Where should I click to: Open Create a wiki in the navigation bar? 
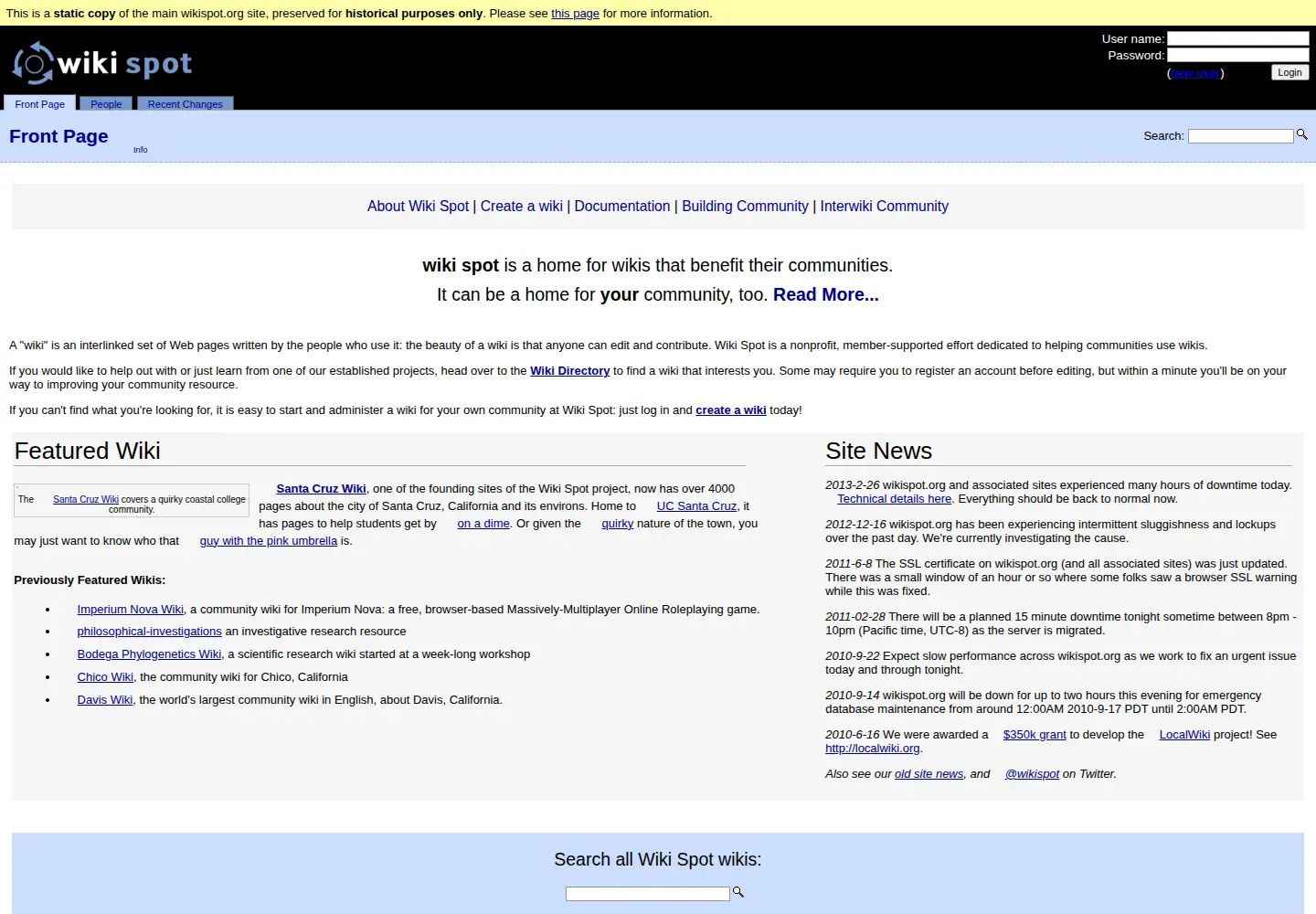click(522, 207)
